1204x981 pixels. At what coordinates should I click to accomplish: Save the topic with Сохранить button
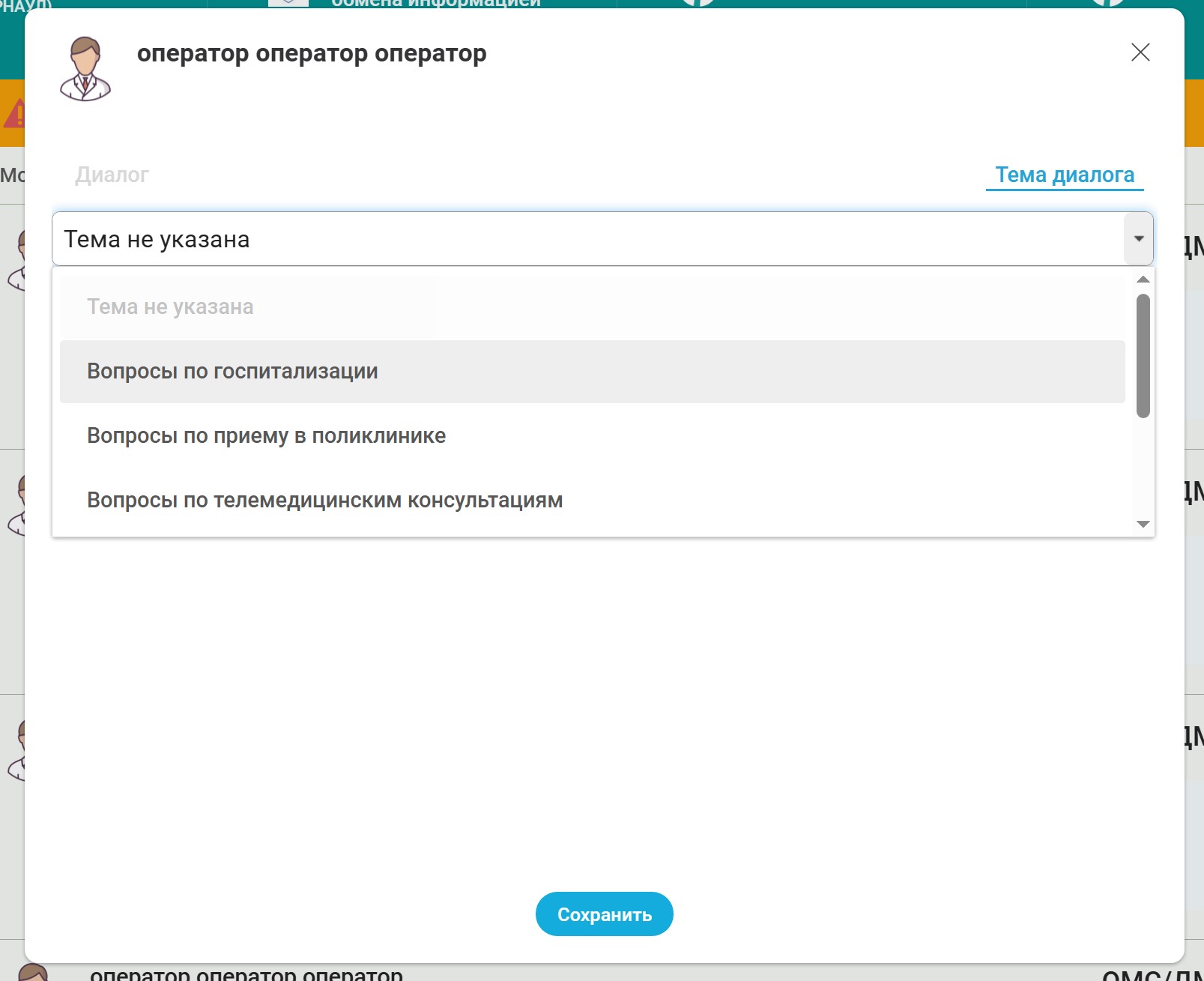coord(604,914)
